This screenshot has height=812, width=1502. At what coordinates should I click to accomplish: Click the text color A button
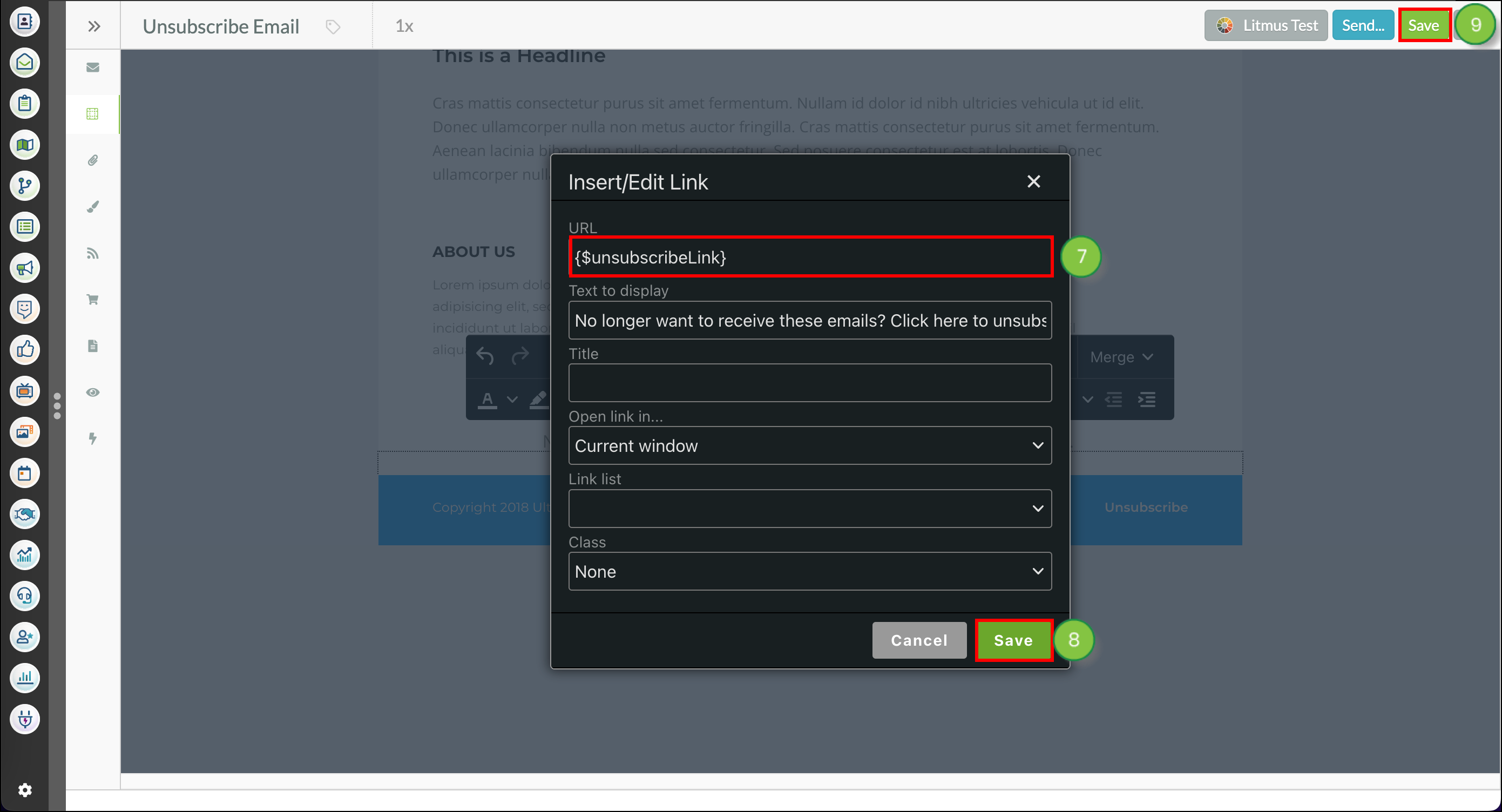click(488, 400)
